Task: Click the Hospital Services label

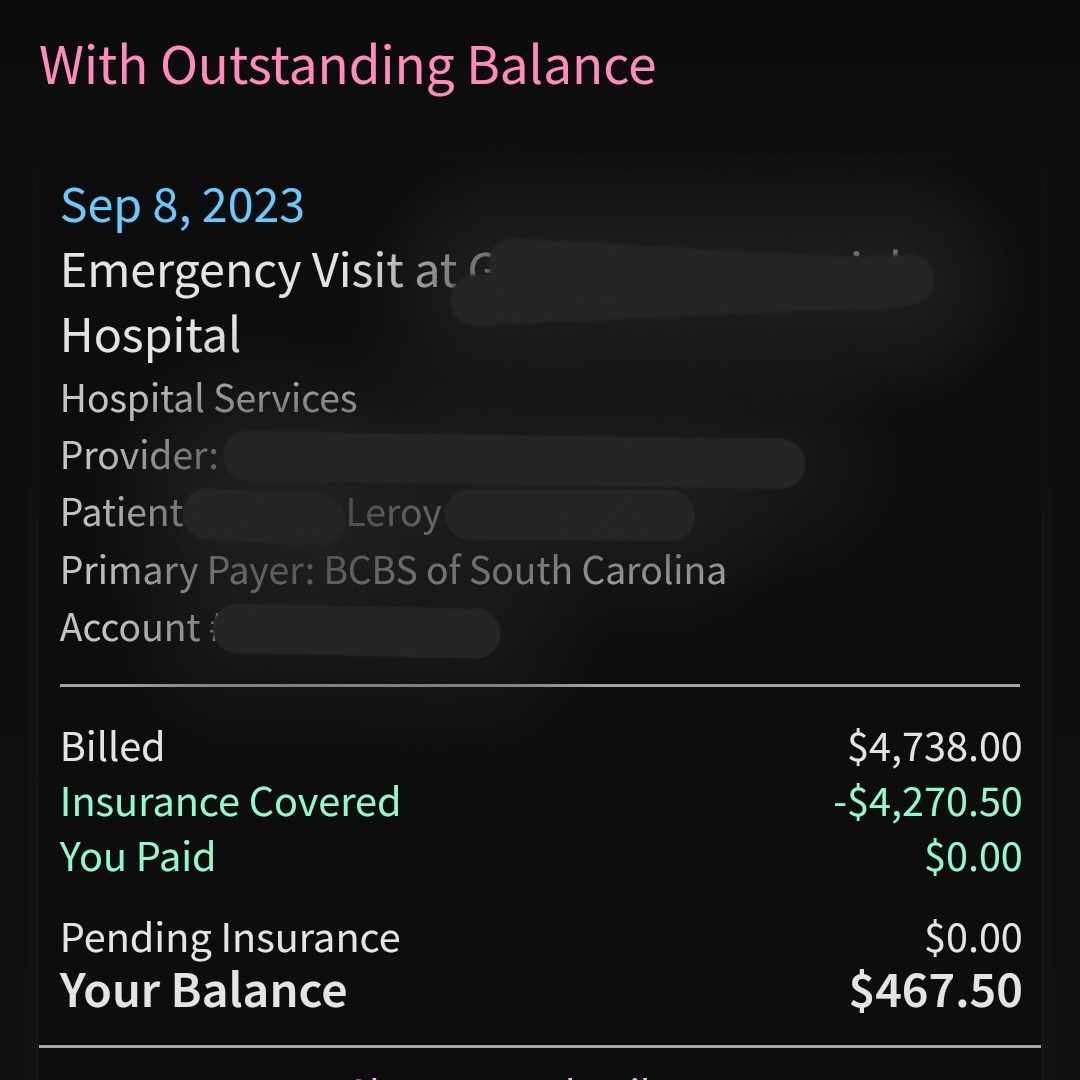Action: pos(209,398)
